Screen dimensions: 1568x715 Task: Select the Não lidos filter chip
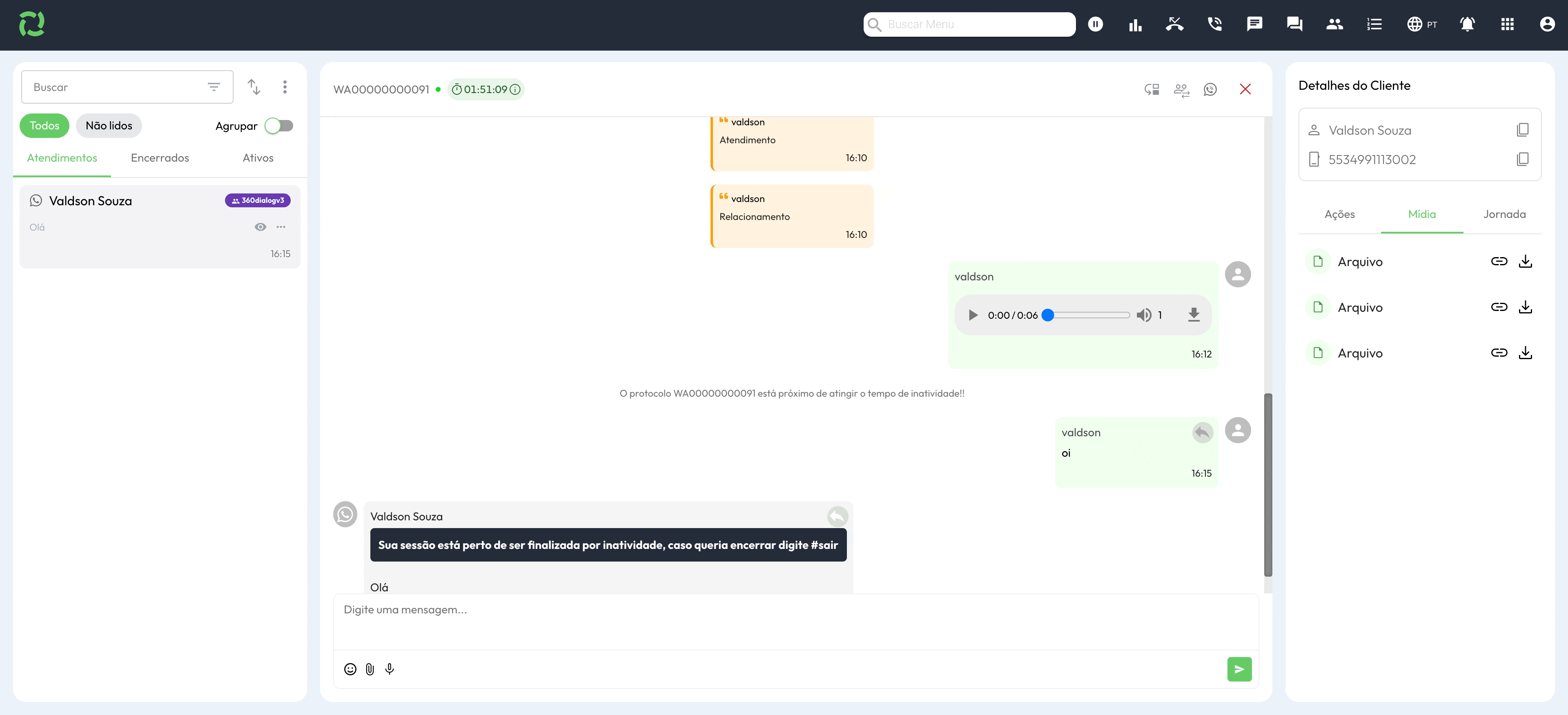[x=109, y=126]
